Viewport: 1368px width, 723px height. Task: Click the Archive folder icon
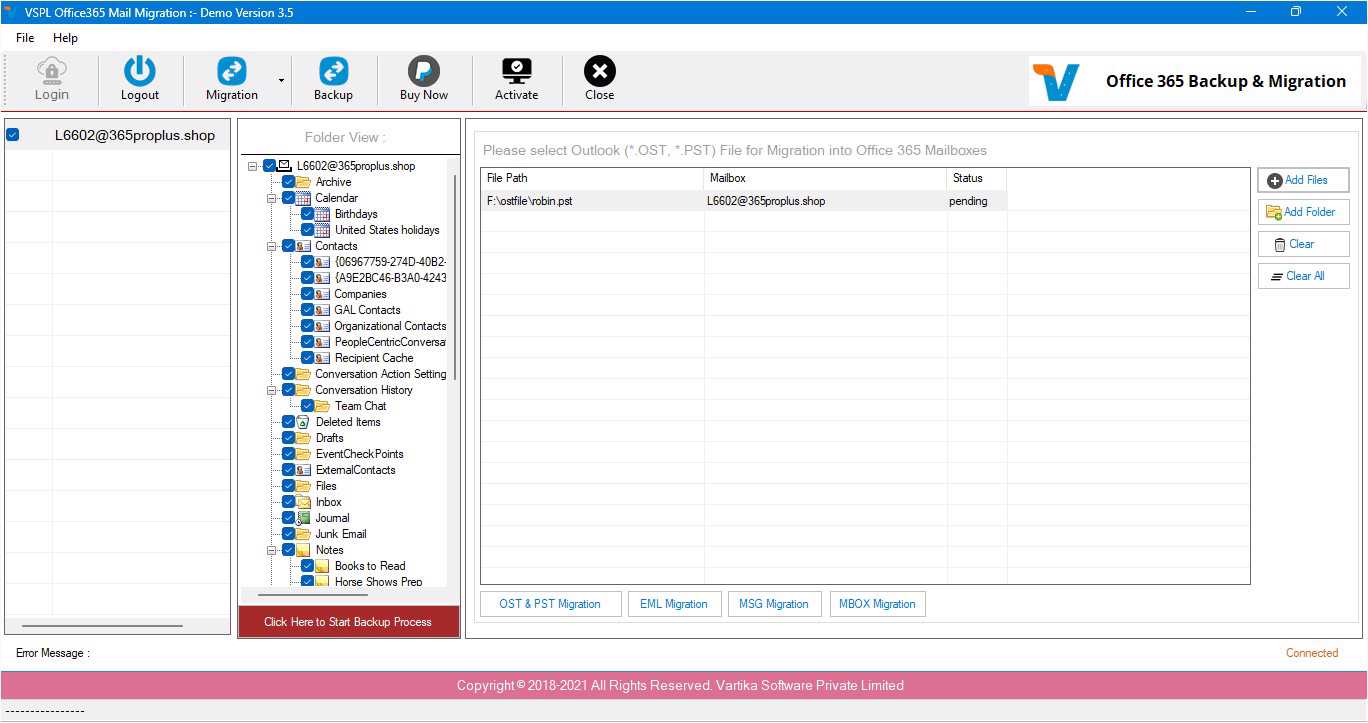(x=304, y=182)
